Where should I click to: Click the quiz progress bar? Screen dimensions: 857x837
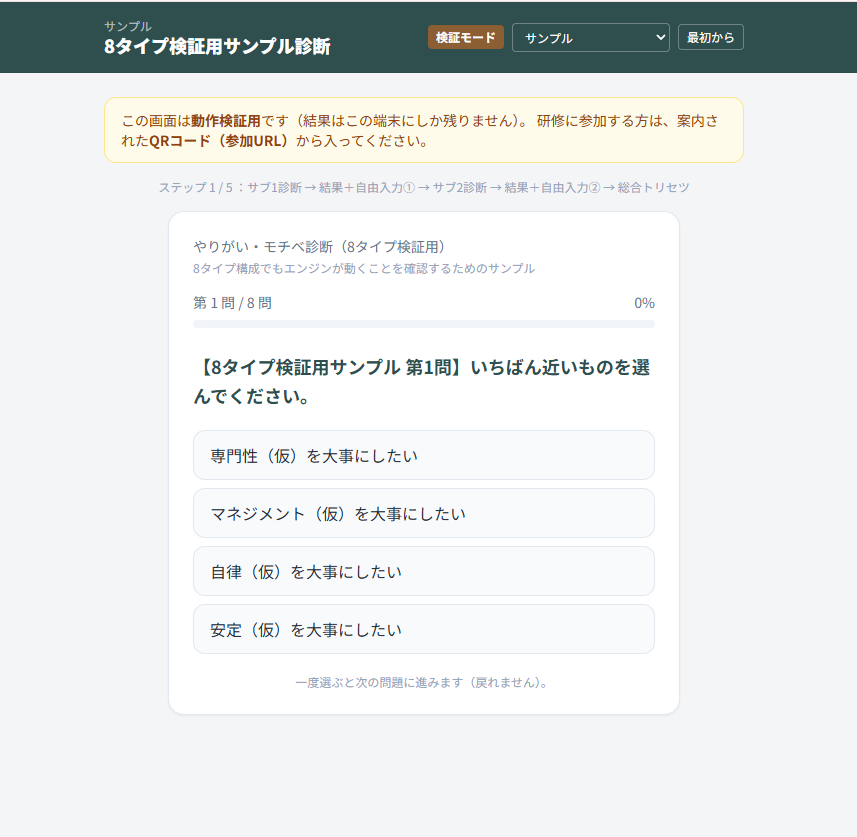click(x=424, y=324)
